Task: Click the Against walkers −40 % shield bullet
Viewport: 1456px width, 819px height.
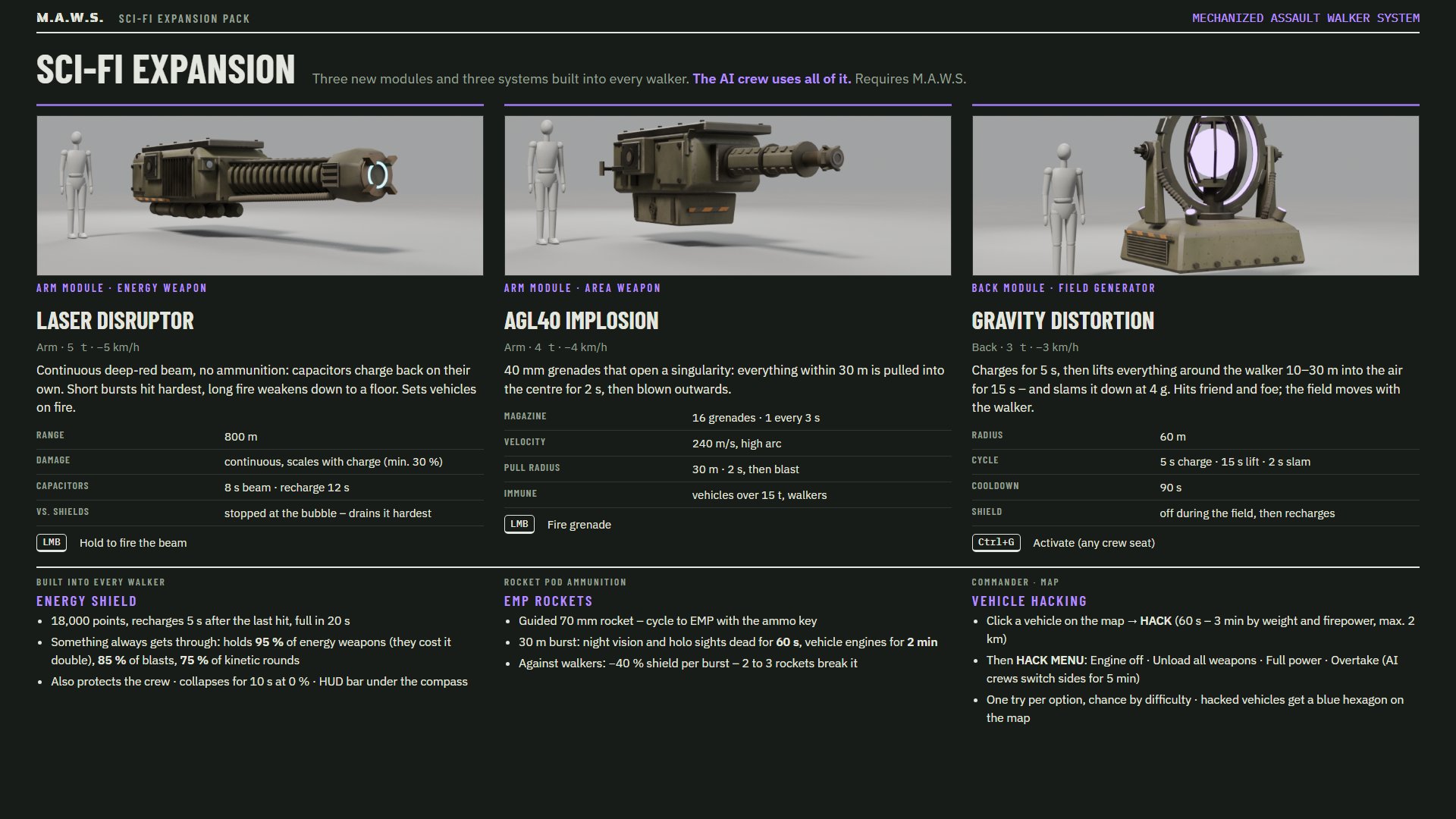Action: [x=688, y=664]
